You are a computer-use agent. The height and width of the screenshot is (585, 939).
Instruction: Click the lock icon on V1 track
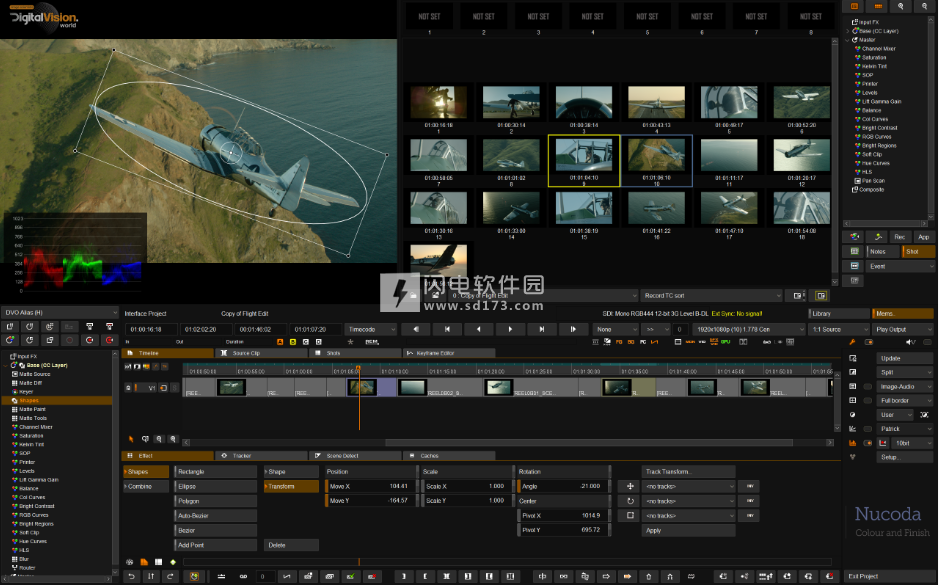pos(128,388)
